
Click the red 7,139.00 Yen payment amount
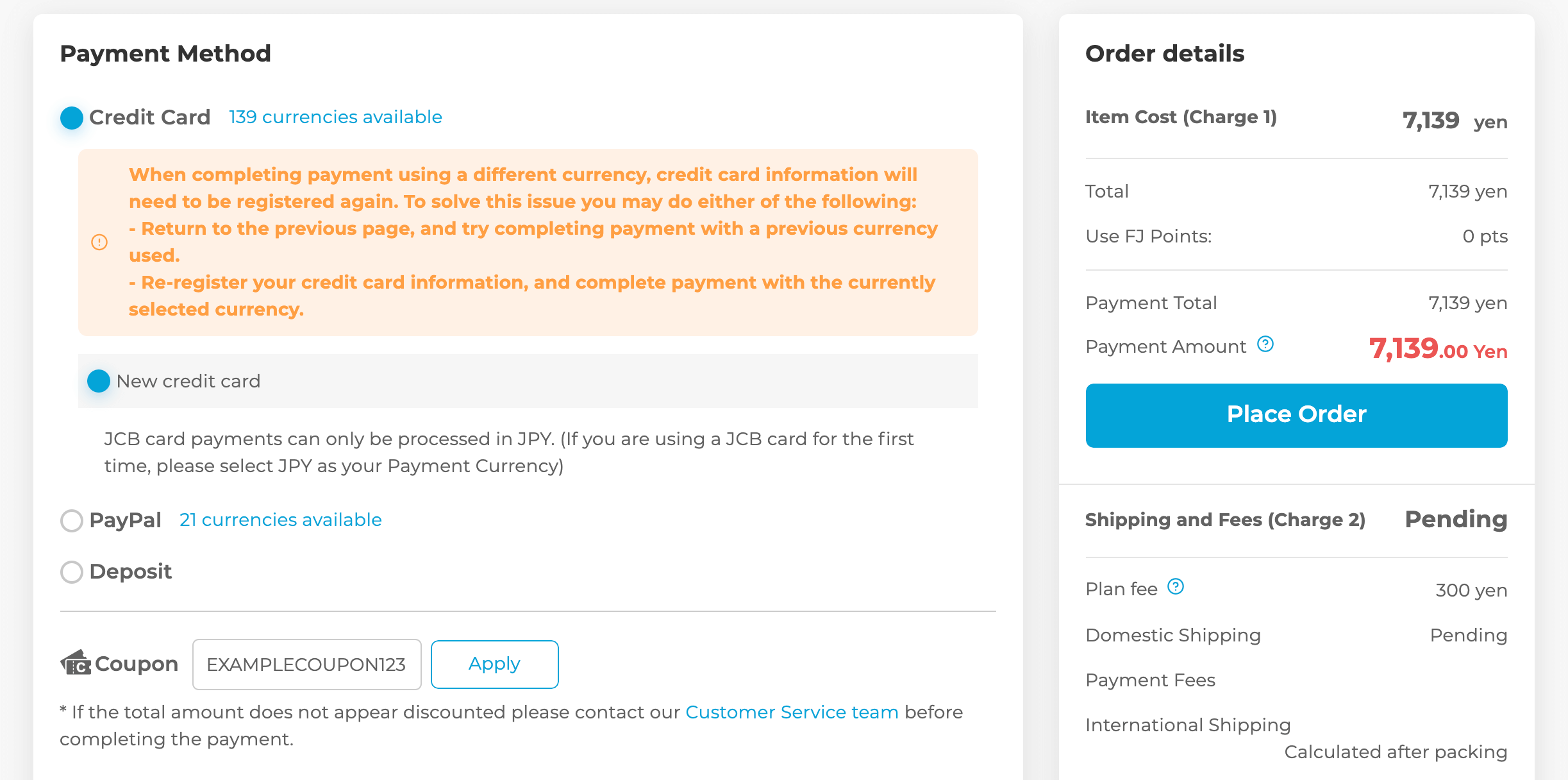coord(1438,349)
